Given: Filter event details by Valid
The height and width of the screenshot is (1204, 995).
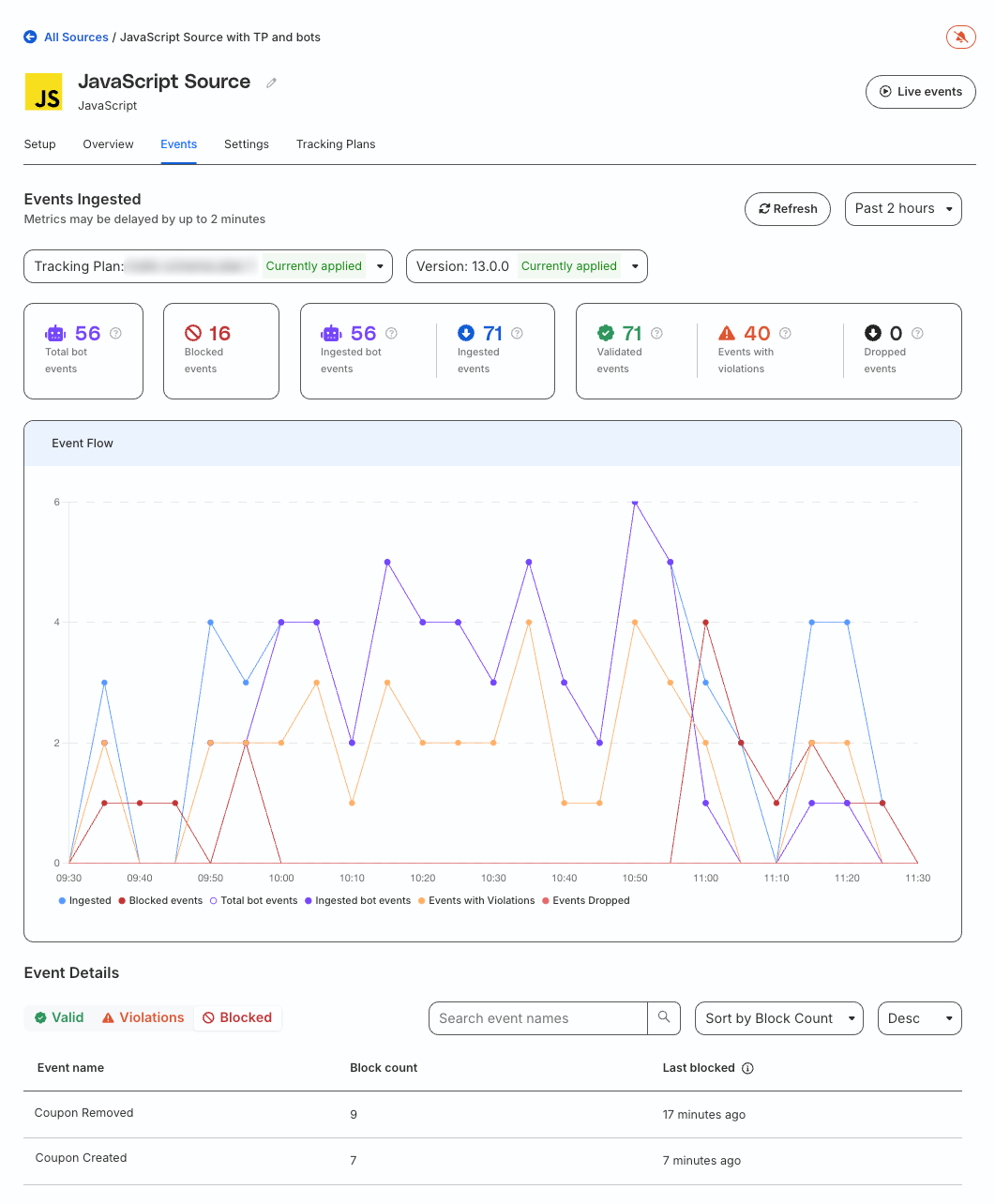Looking at the screenshot, I should click(x=59, y=1018).
